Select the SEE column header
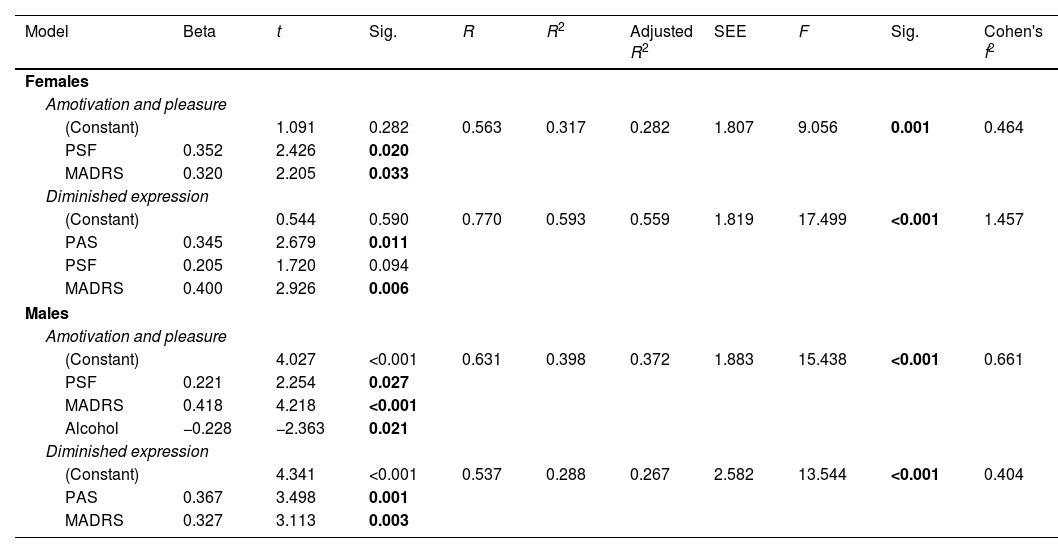Viewport: 1058px width, 553px height. pyautogui.click(x=730, y=32)
